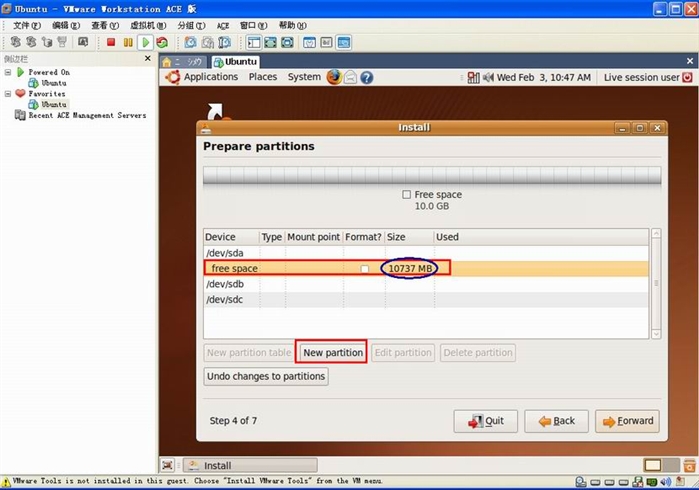Viewport: 699px width, 490px height.
Task: Click the Summary view toolbar icon
Action: coord(309,42)
